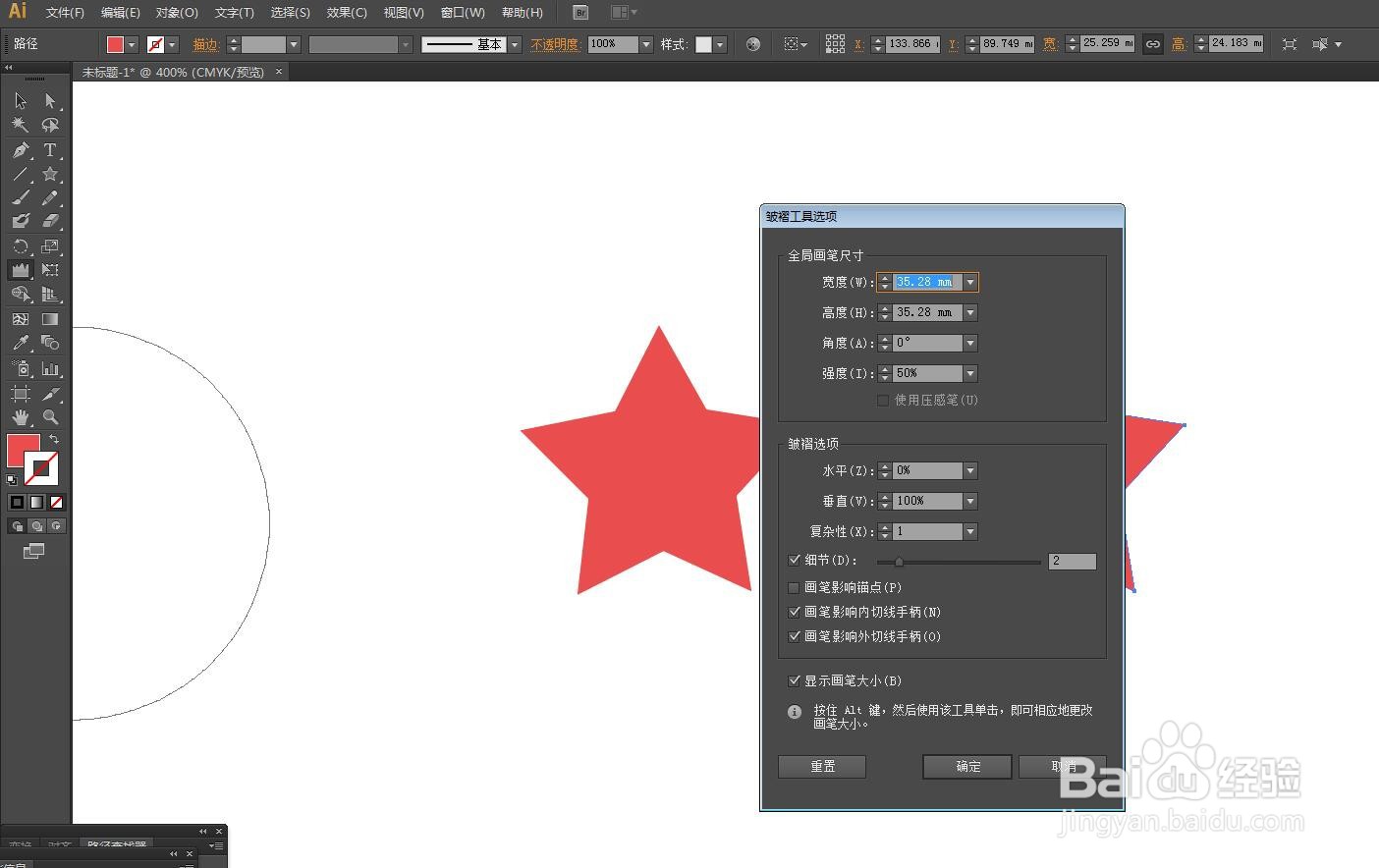Viewport: 1379px width, 868px height.
Task: Toggle Show Brush Size (显示画笔大小) checkbox
Action: coord(795,680)
